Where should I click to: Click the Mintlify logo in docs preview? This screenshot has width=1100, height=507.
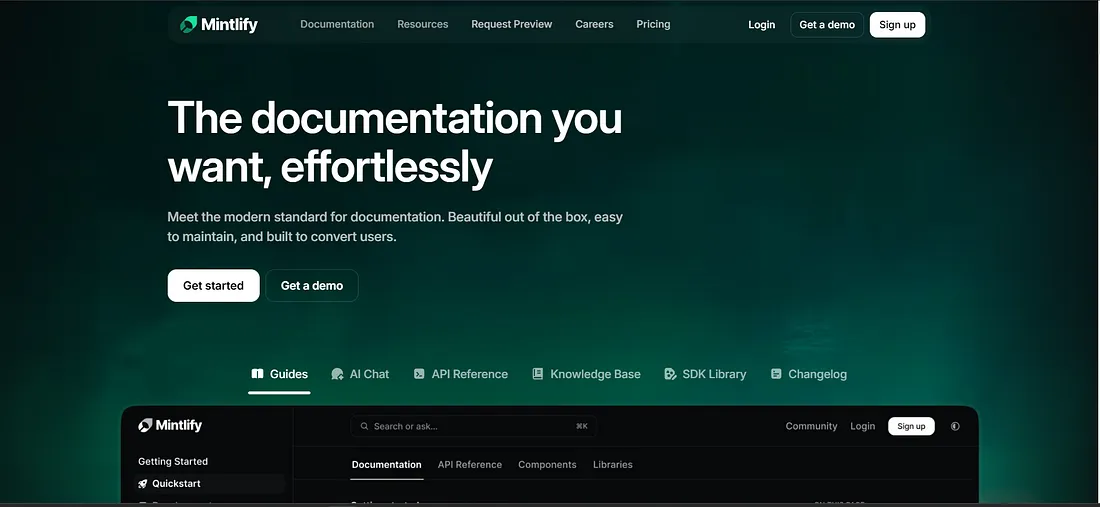pyautogui.click(x=170, y=425)
